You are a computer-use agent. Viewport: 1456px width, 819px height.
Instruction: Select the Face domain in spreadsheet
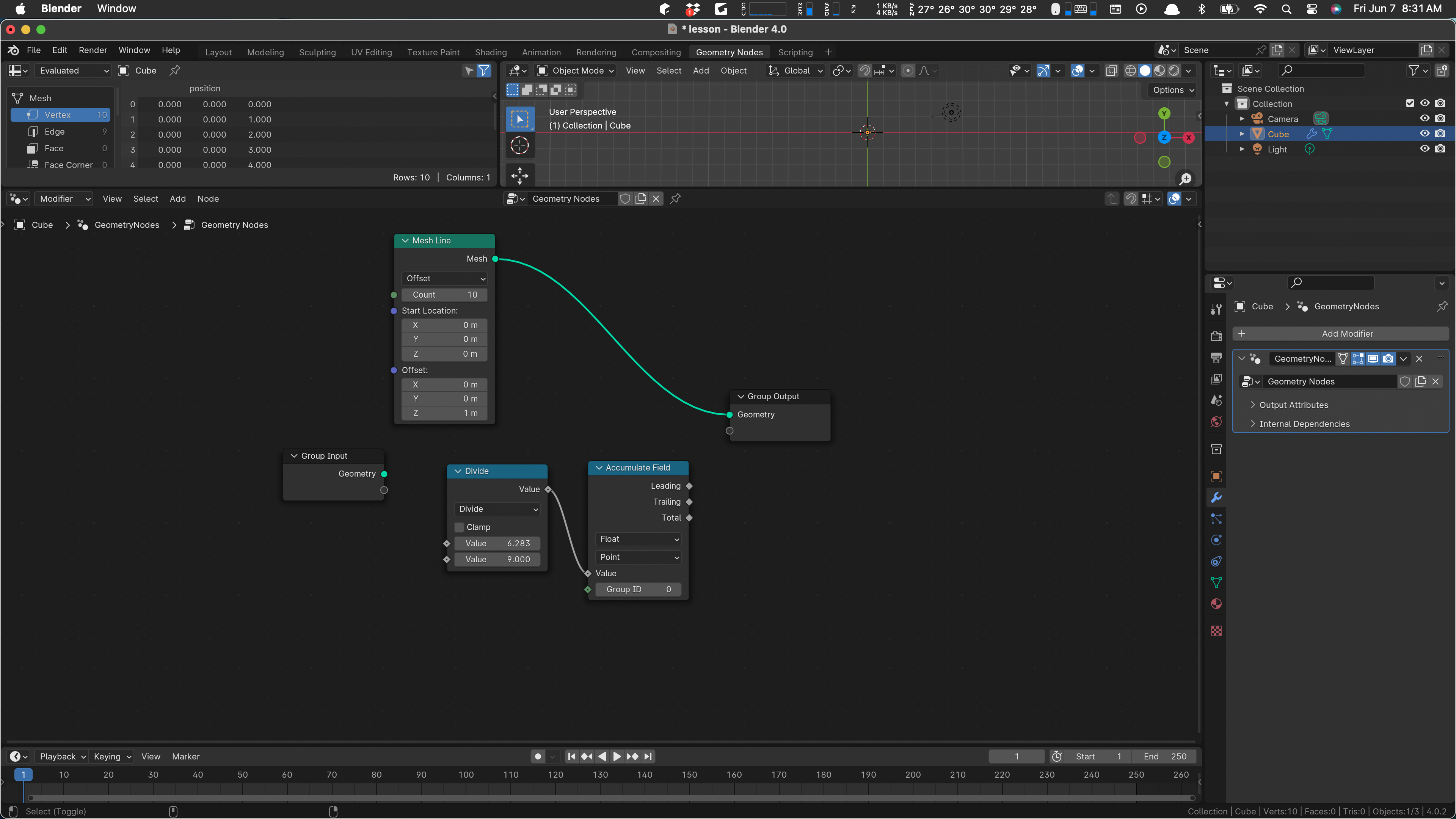(61, 148)
